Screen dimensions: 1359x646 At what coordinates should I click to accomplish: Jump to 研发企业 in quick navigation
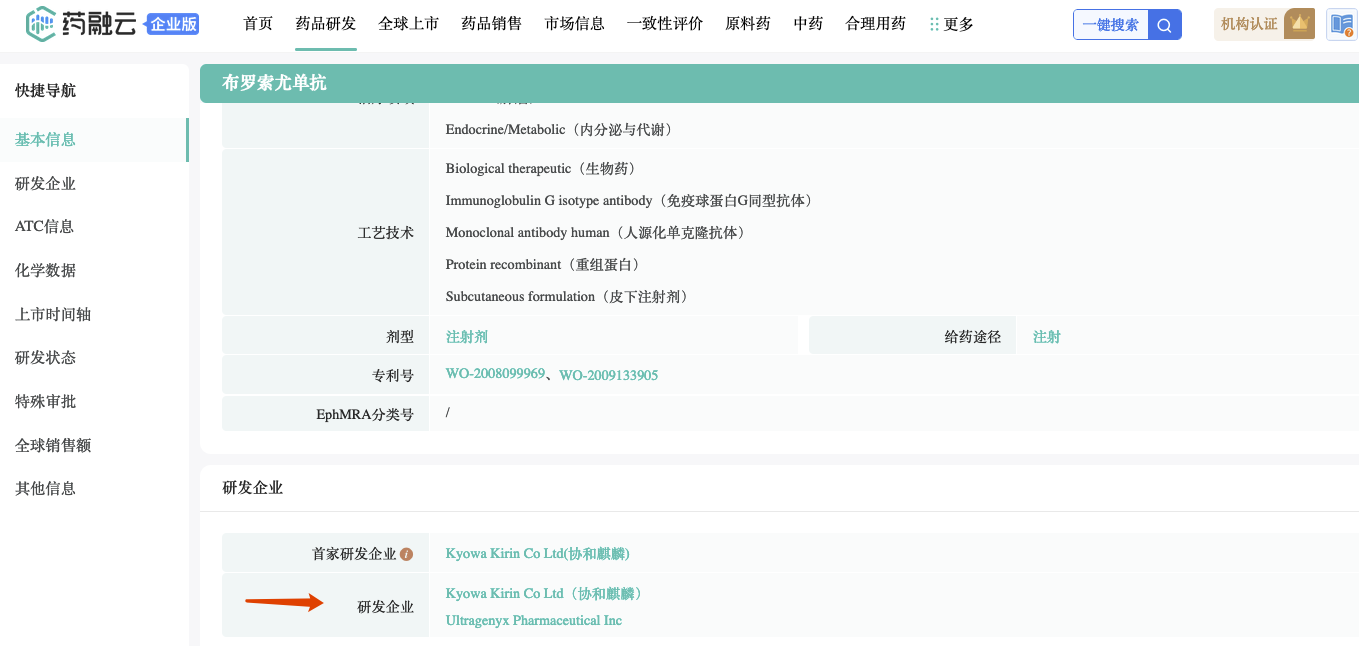pyautogui.click(x=45, y=184)
